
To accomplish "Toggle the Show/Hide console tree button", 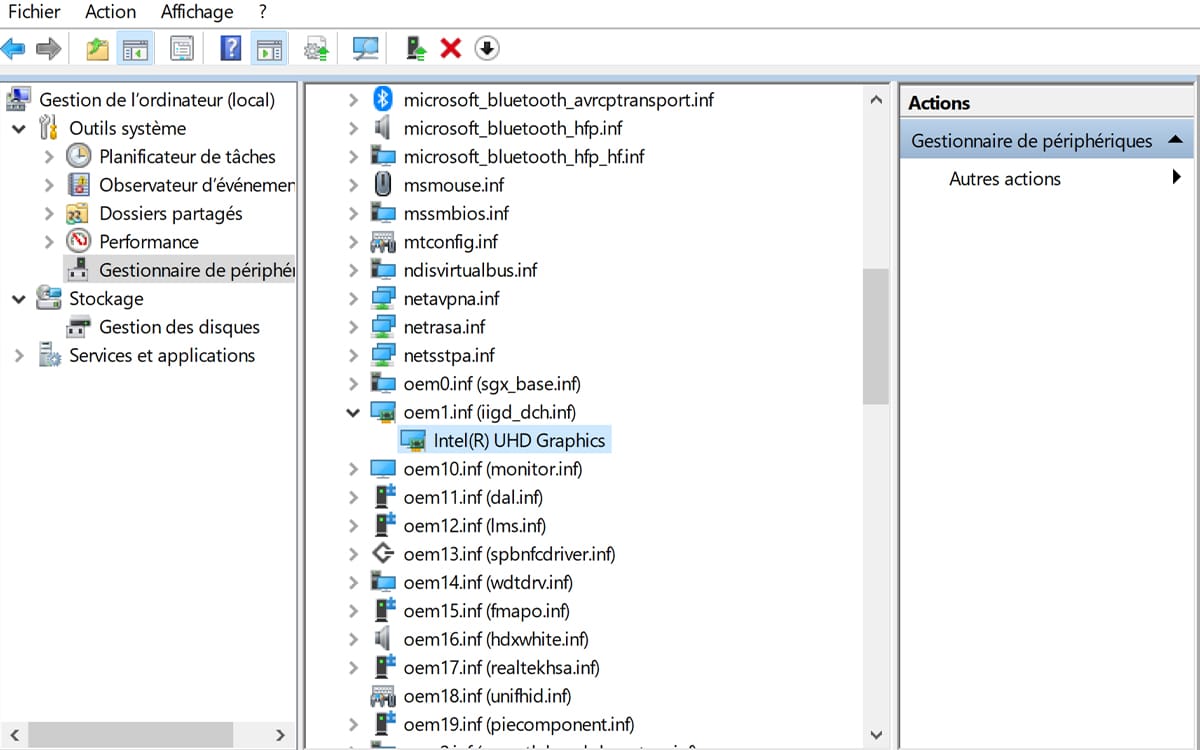I will [x=135, y=47].
